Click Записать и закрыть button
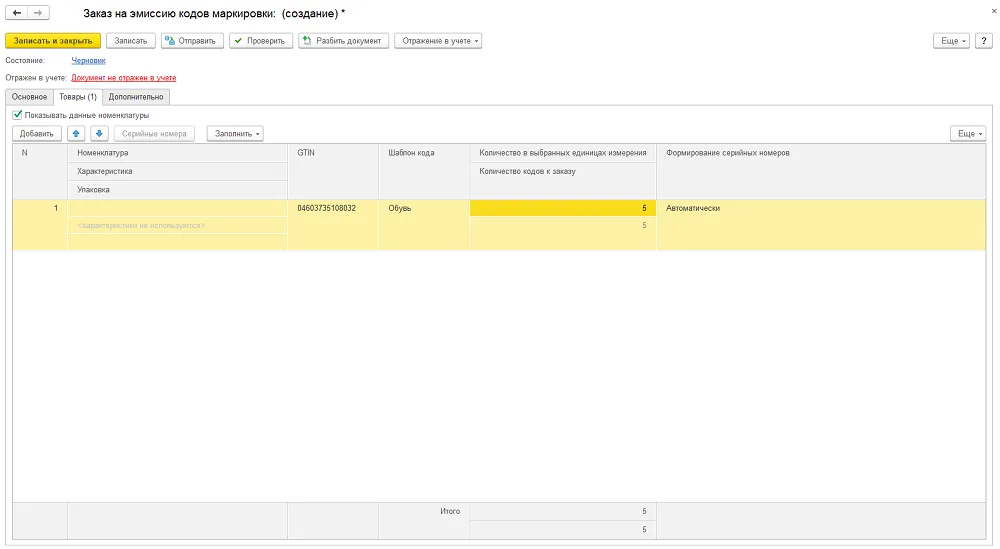 pyautogui.click(x=53, y=41)
